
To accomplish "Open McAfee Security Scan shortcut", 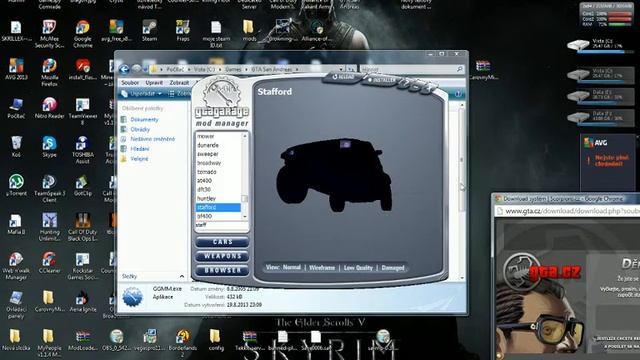I will coord(49,33).
